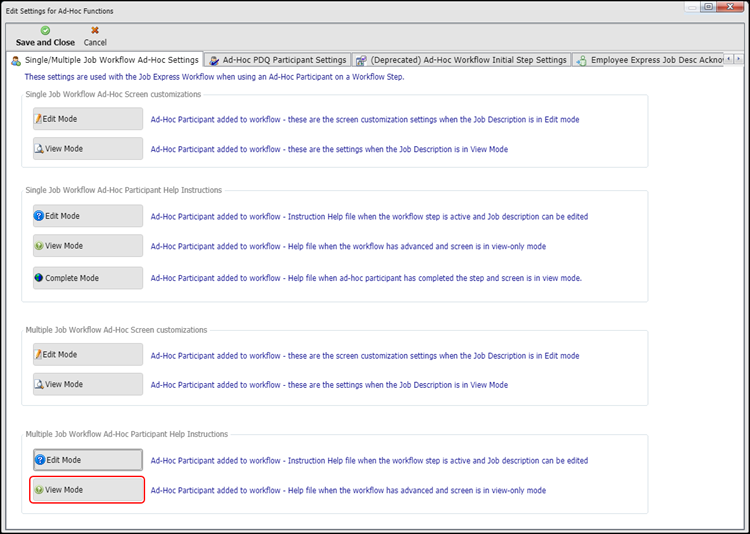Open Edit Mode under Multiple Job Help Instructions
This screenshot has width=750, height=534.
[88, 460]
